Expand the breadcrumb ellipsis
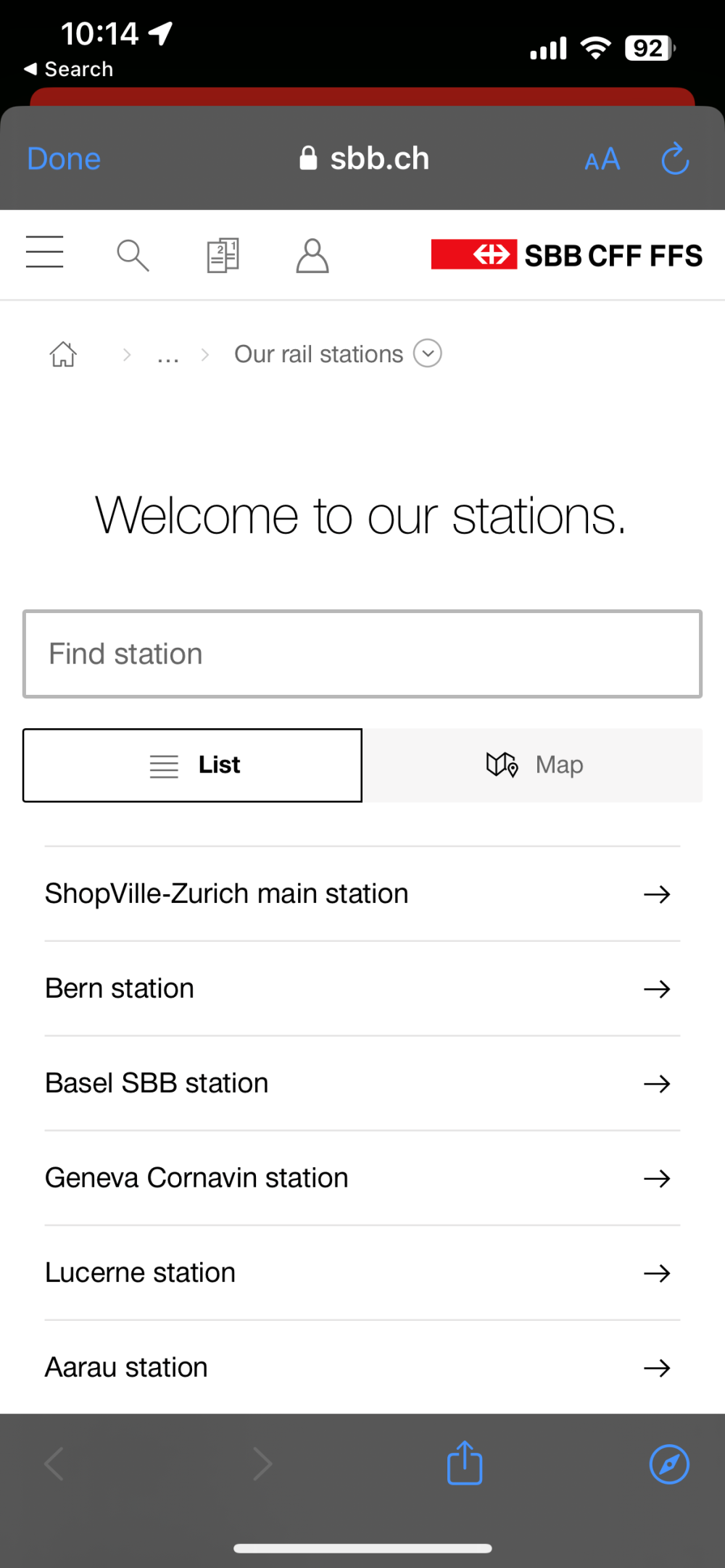The width and height of the screenshot is (725, 1568). point(168,355)
